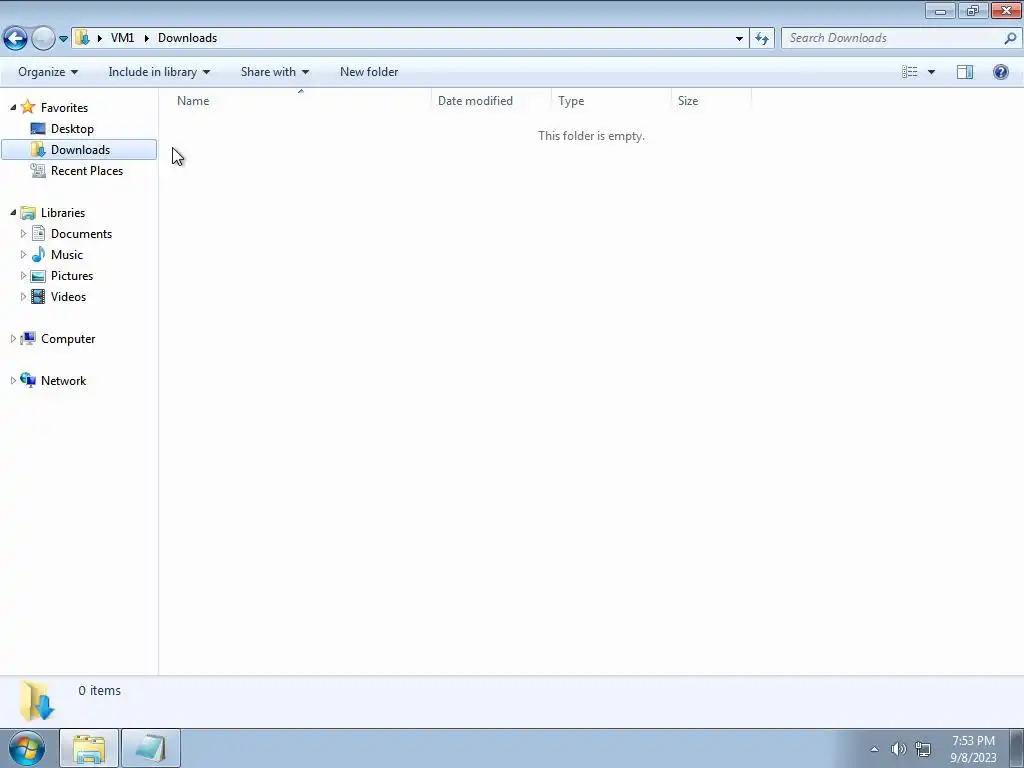Restore down the Downloads window
The width and height of the screenshot is (1024, 768).
(x=973, y=10)
